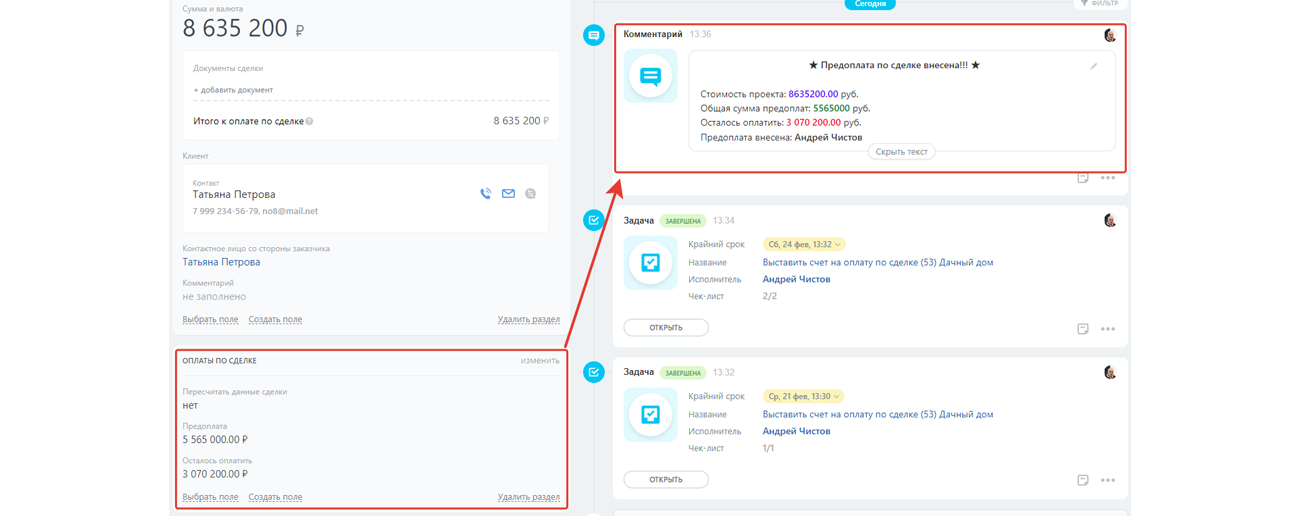This screenshot has height=516, width=1300.
Task: Click the 13:34 task checkmark timeline icon
Action: [594, 220]
